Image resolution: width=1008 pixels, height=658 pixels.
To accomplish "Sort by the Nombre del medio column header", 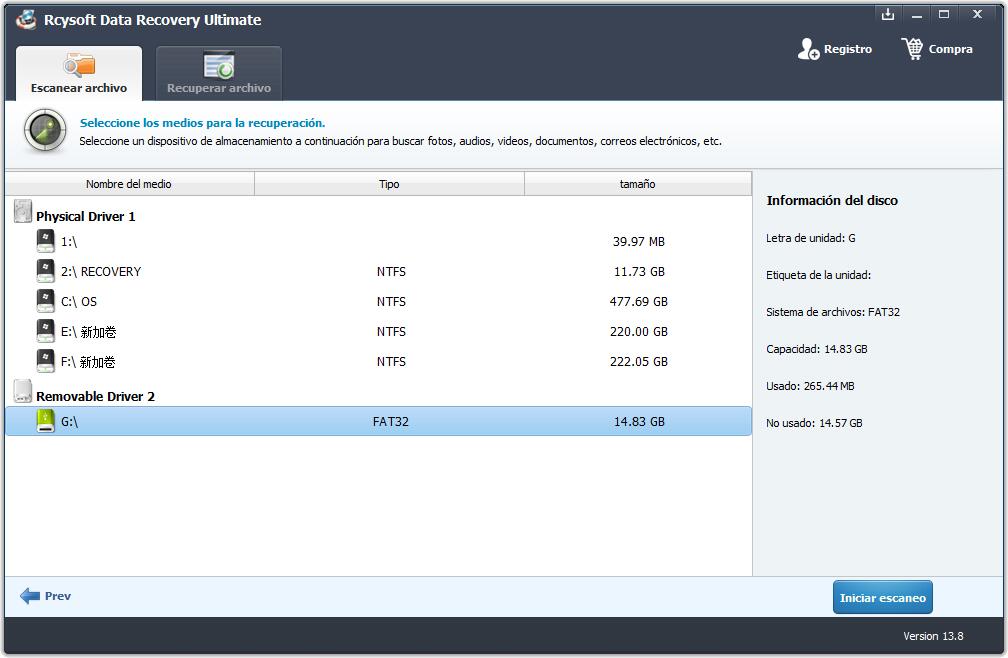I will (129, 184).
